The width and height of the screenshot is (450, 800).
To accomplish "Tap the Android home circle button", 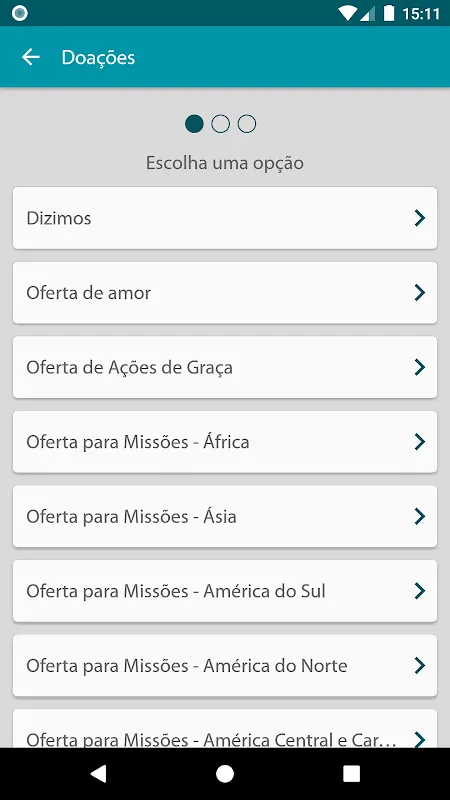I will pyautogui.click(x=225, y=773).
